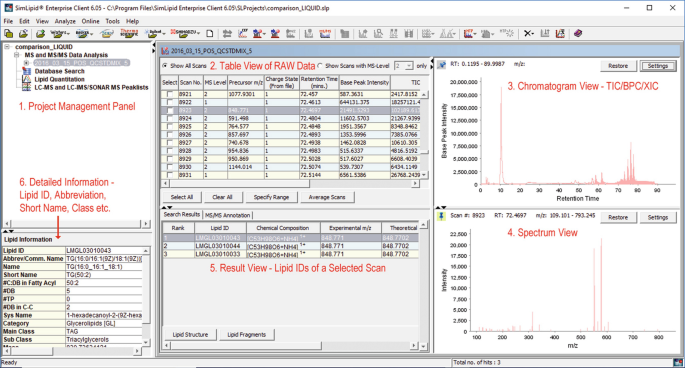The width and height of the screenshot is (685, 368).
Task: Click the status bar icon at the far right
Action: [x=678, y=362]
